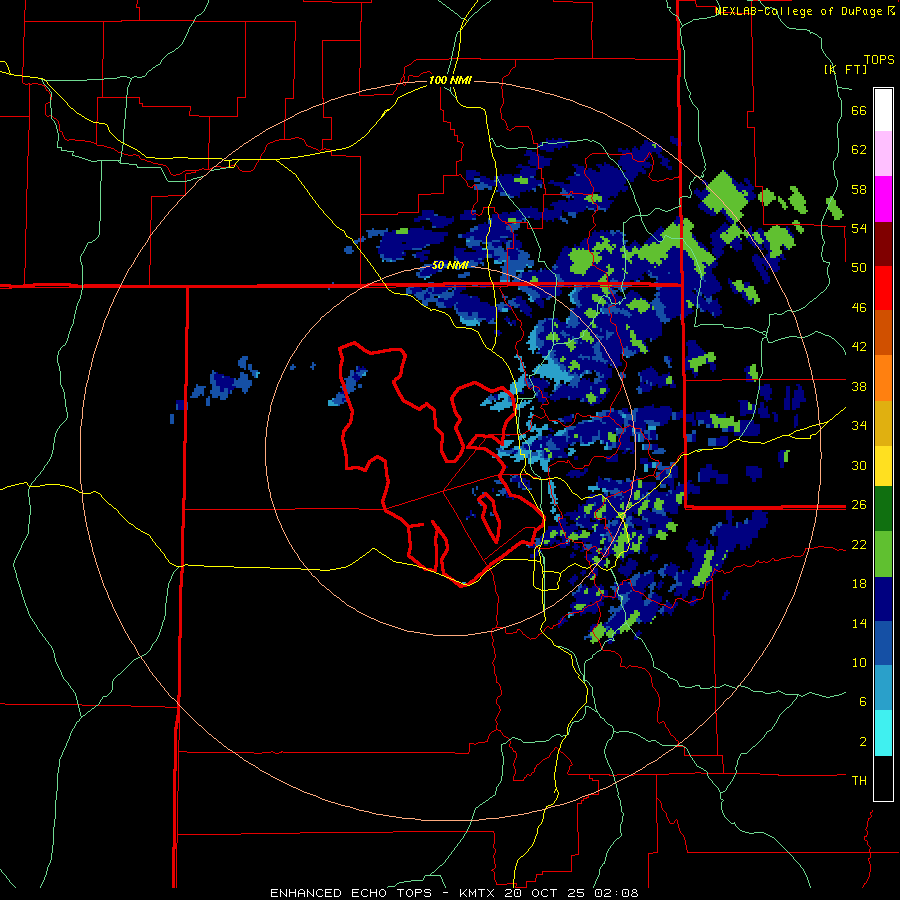Click the 22 value on the scale
Viewport: 900px width, 900px height.
[859, 545]
